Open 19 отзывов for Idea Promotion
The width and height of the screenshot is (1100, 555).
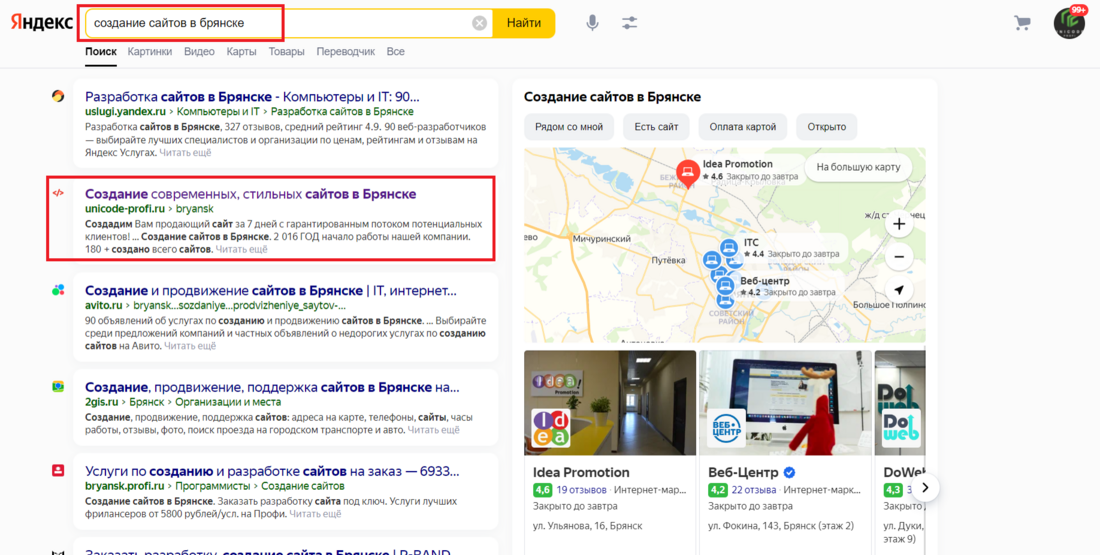point(582,490)
